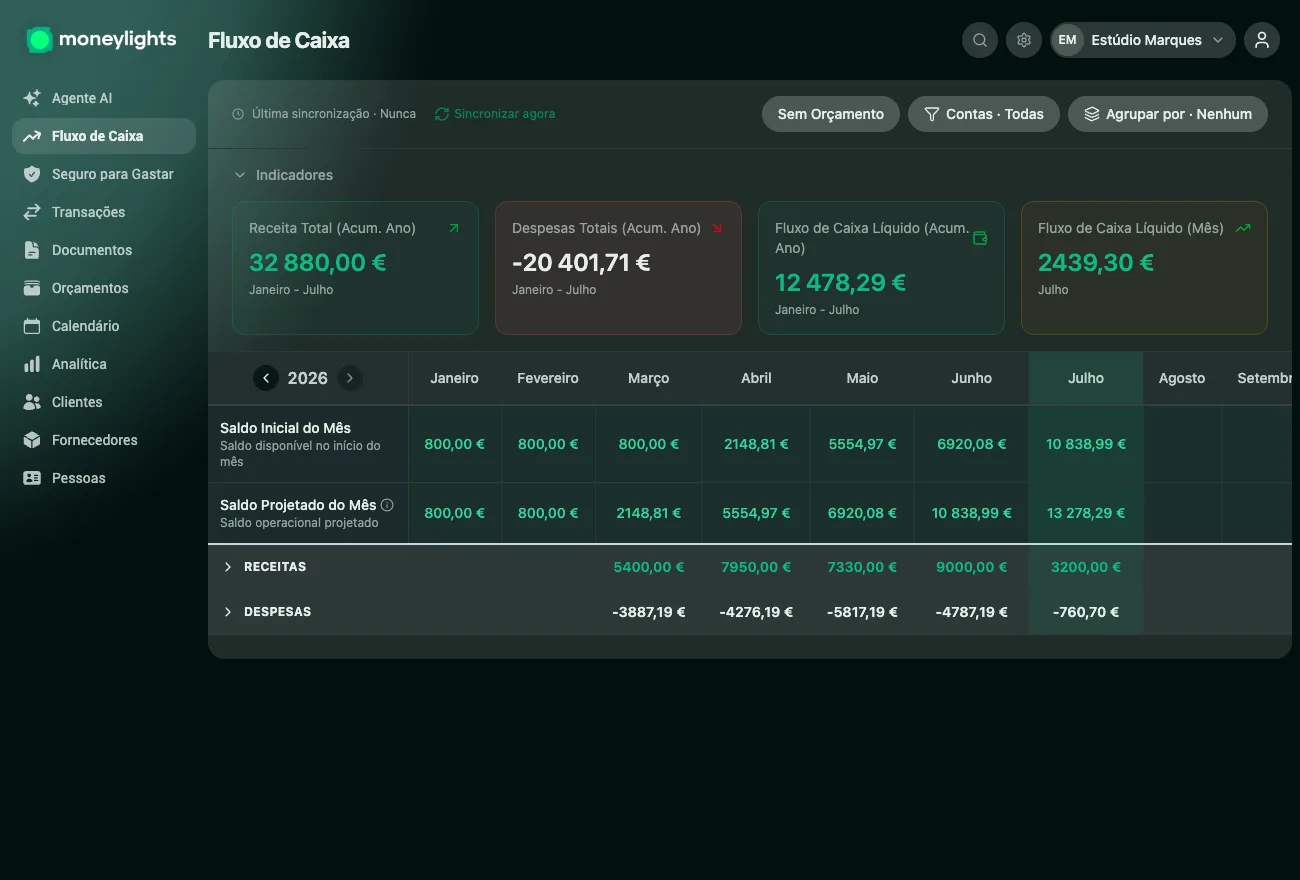Click the Sem Orçamento button
The image size is (1300, 880).
pos(831,114)
